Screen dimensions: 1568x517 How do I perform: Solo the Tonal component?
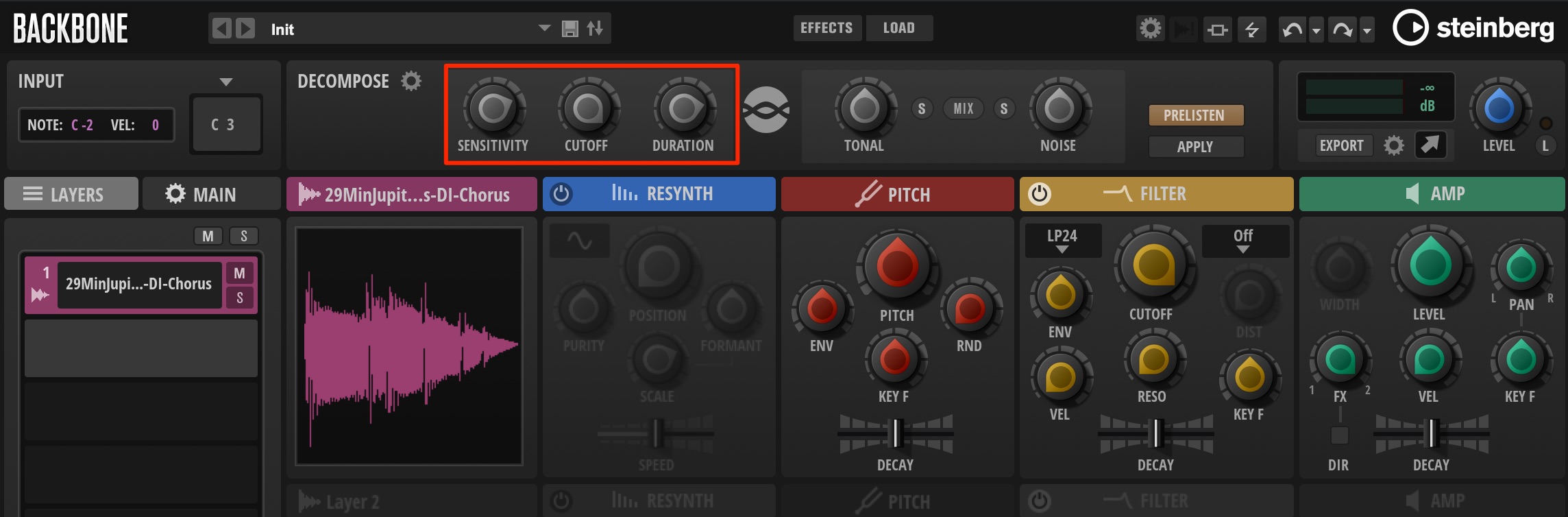[x=922, y=108]
